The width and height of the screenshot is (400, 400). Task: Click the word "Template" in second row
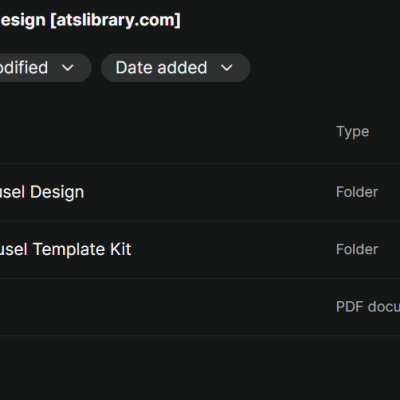click(x=69, y=249)
